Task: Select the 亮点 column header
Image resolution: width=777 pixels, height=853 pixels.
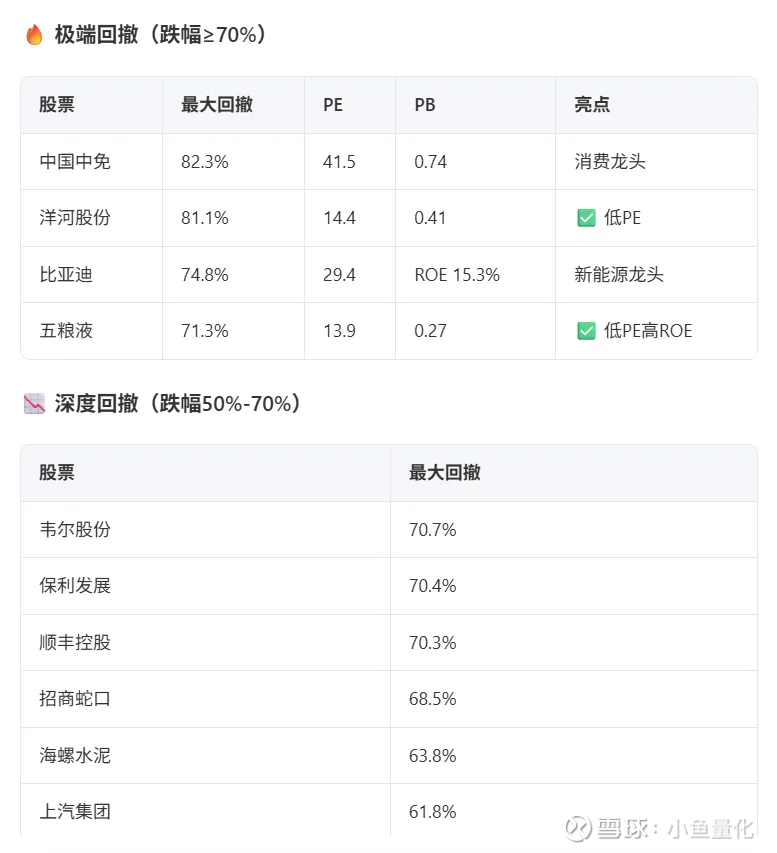Action: (592, 105)
